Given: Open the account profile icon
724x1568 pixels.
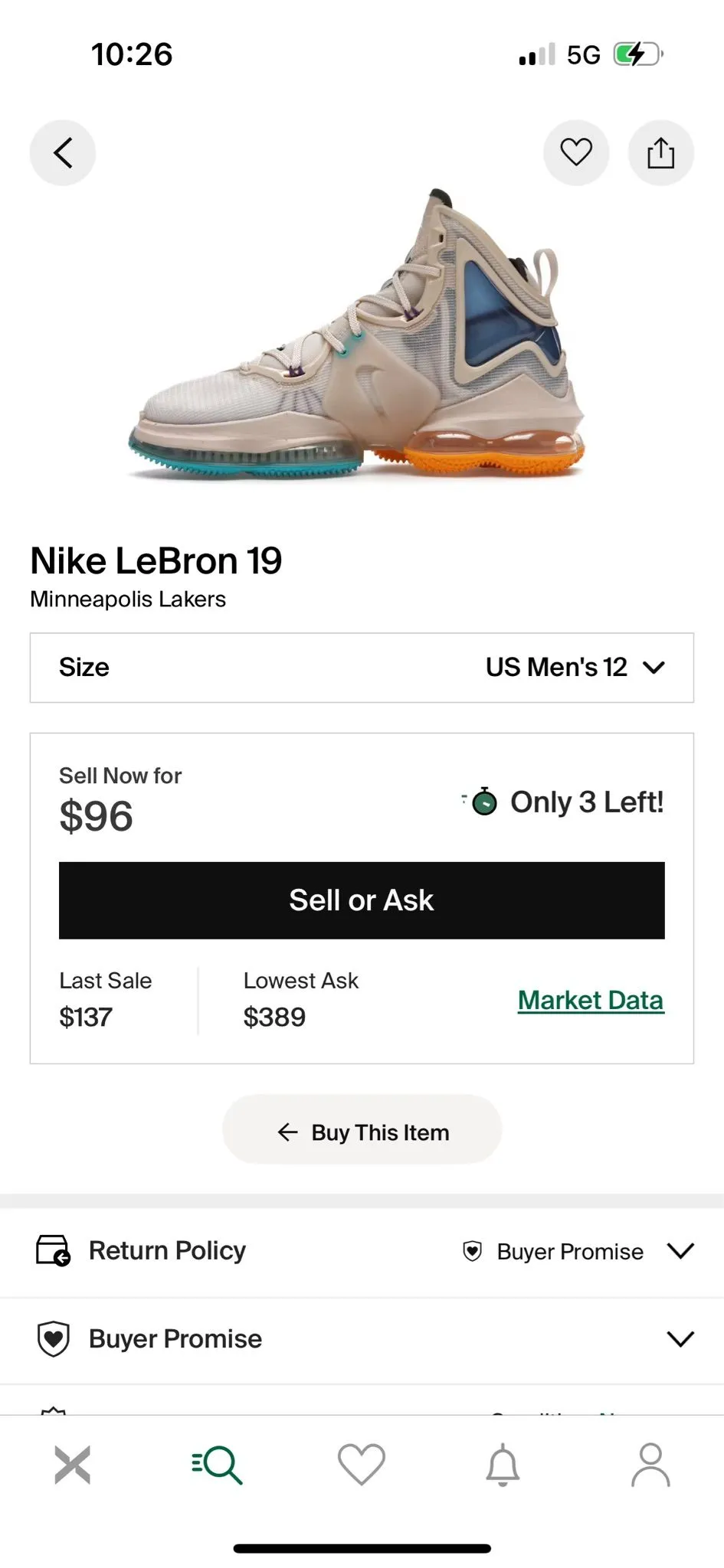Looking at the screenshot, I should pos(650,1465).
